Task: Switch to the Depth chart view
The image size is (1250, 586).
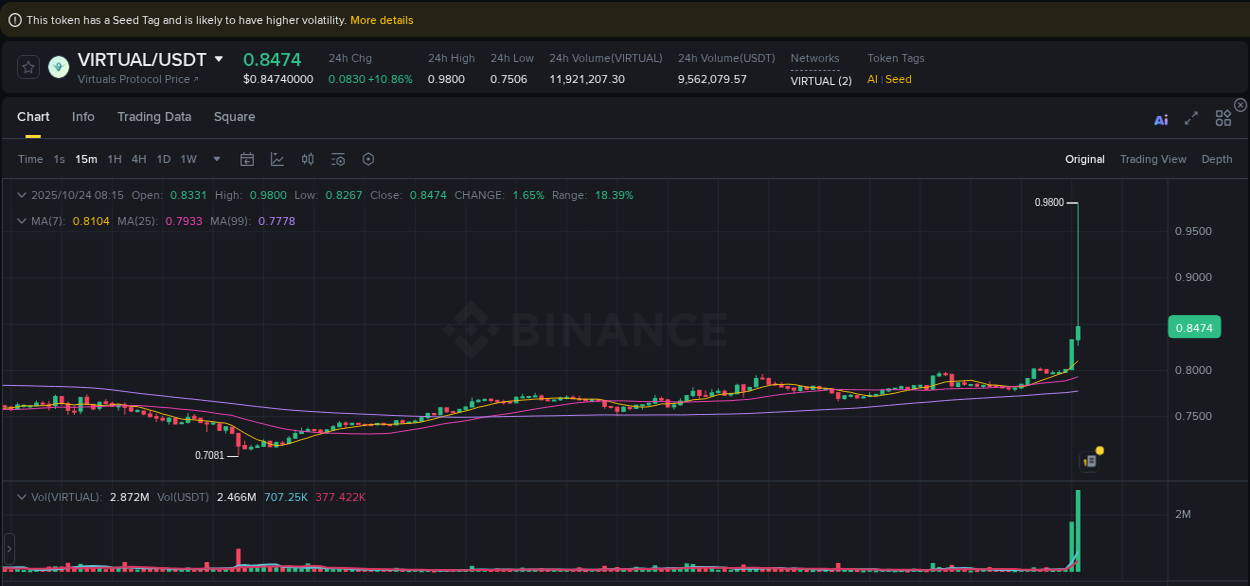Action: (1216, 159)
